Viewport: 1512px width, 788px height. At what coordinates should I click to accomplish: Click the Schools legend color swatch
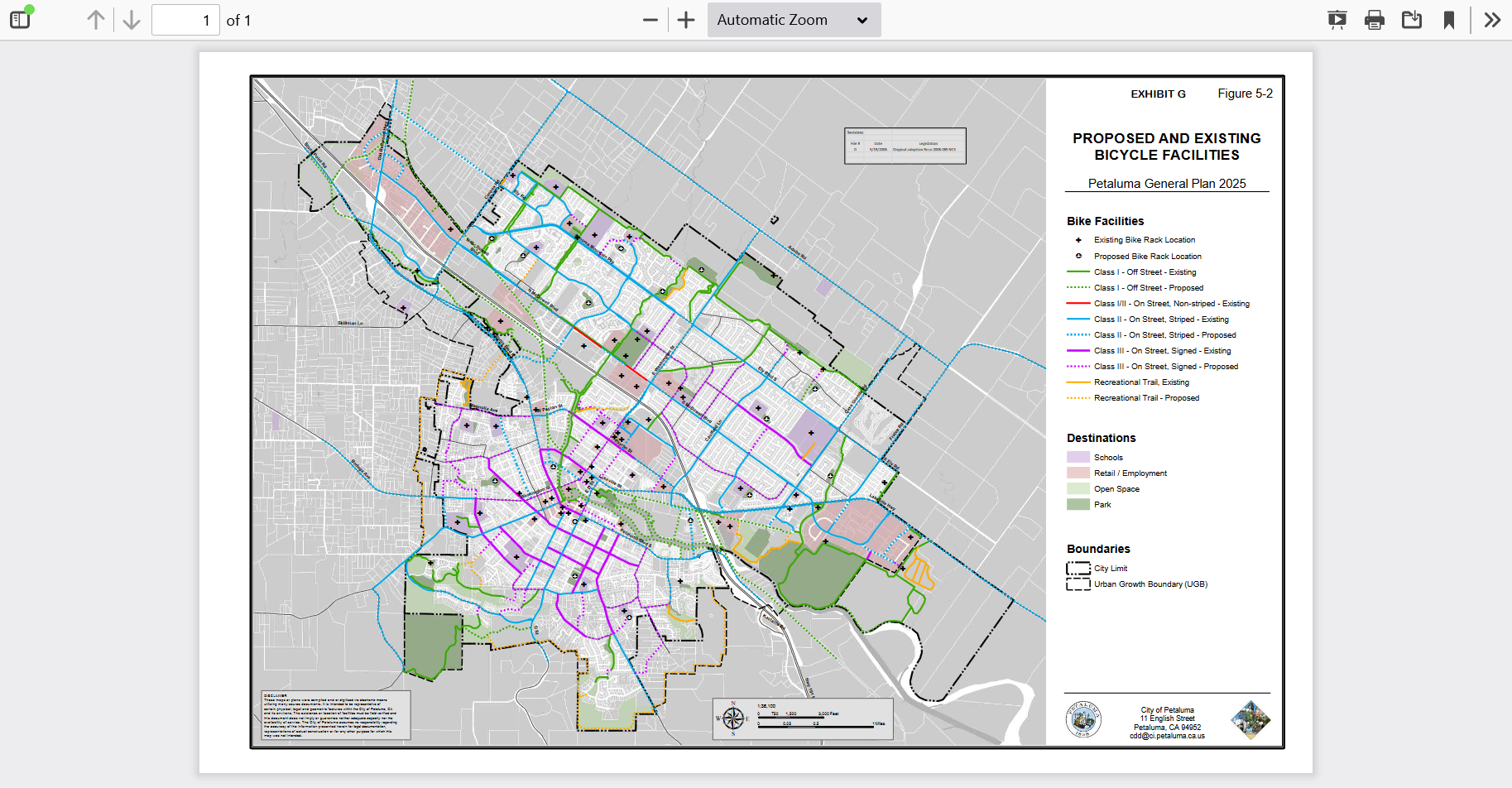point(1078,457)
